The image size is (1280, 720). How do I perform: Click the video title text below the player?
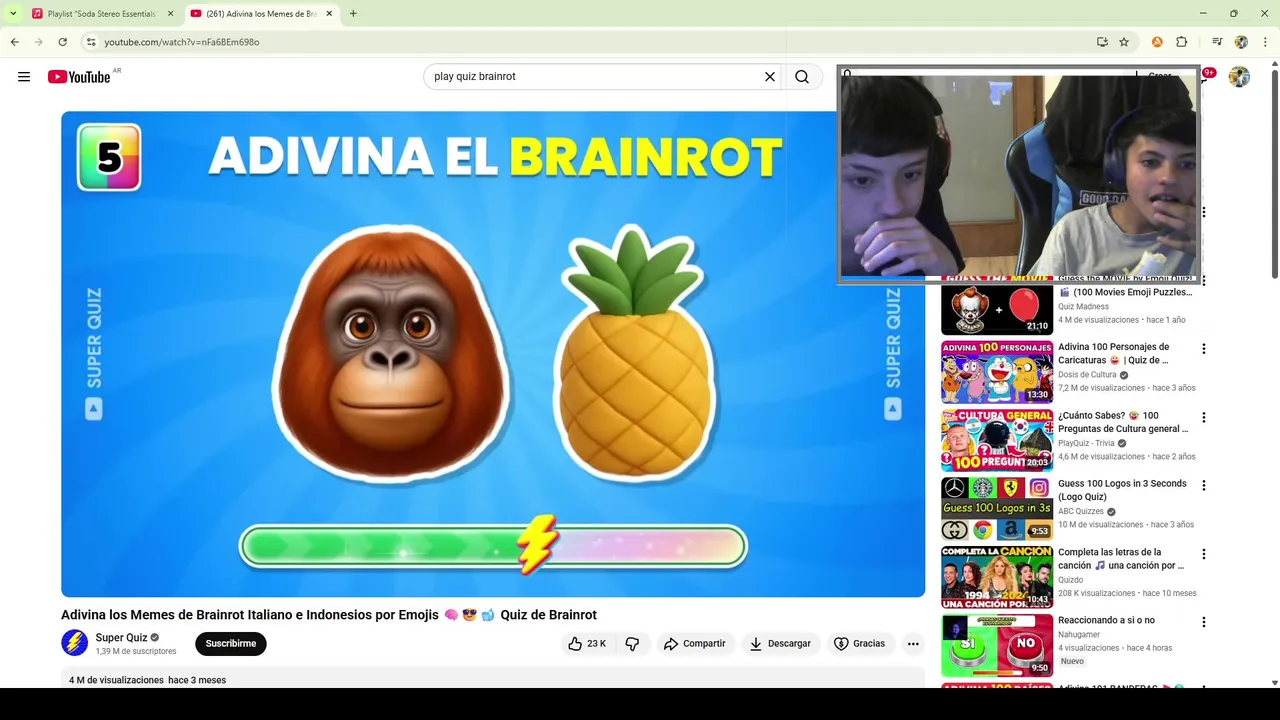point(329,615)
